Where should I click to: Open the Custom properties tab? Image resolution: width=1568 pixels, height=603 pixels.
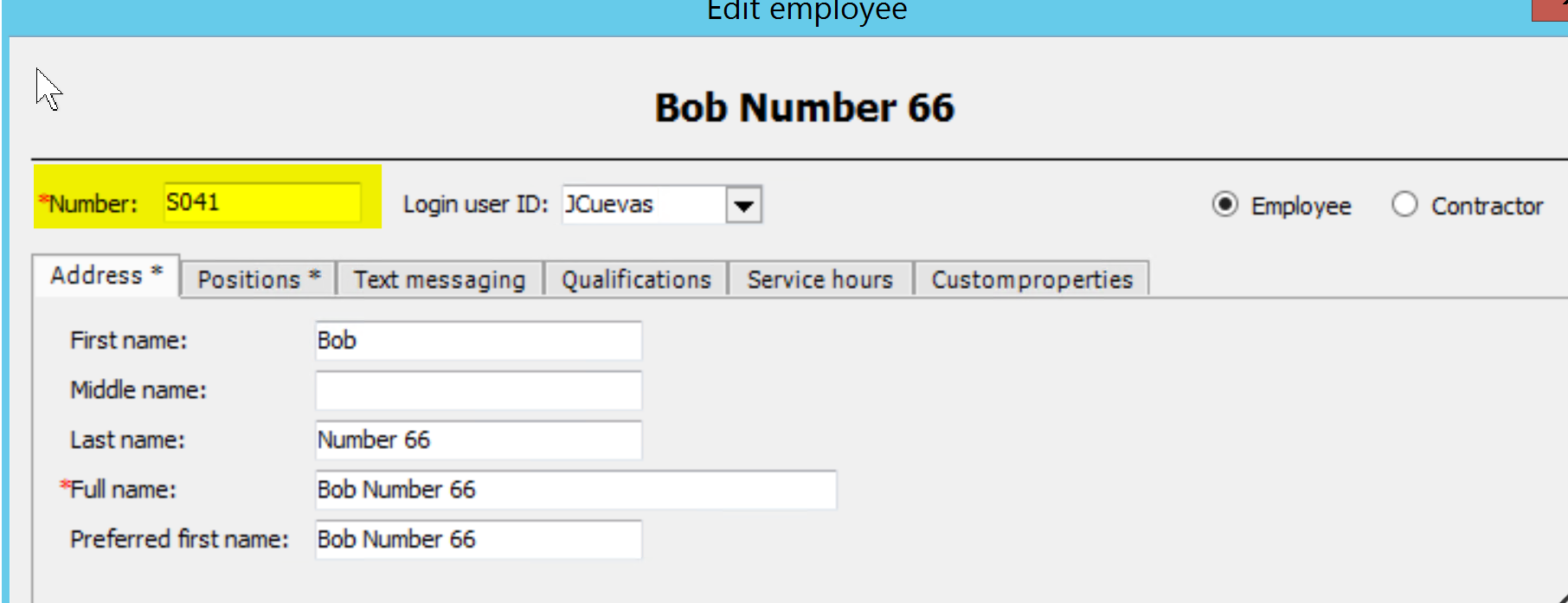pyautogui.click(x=1031, y=279)
